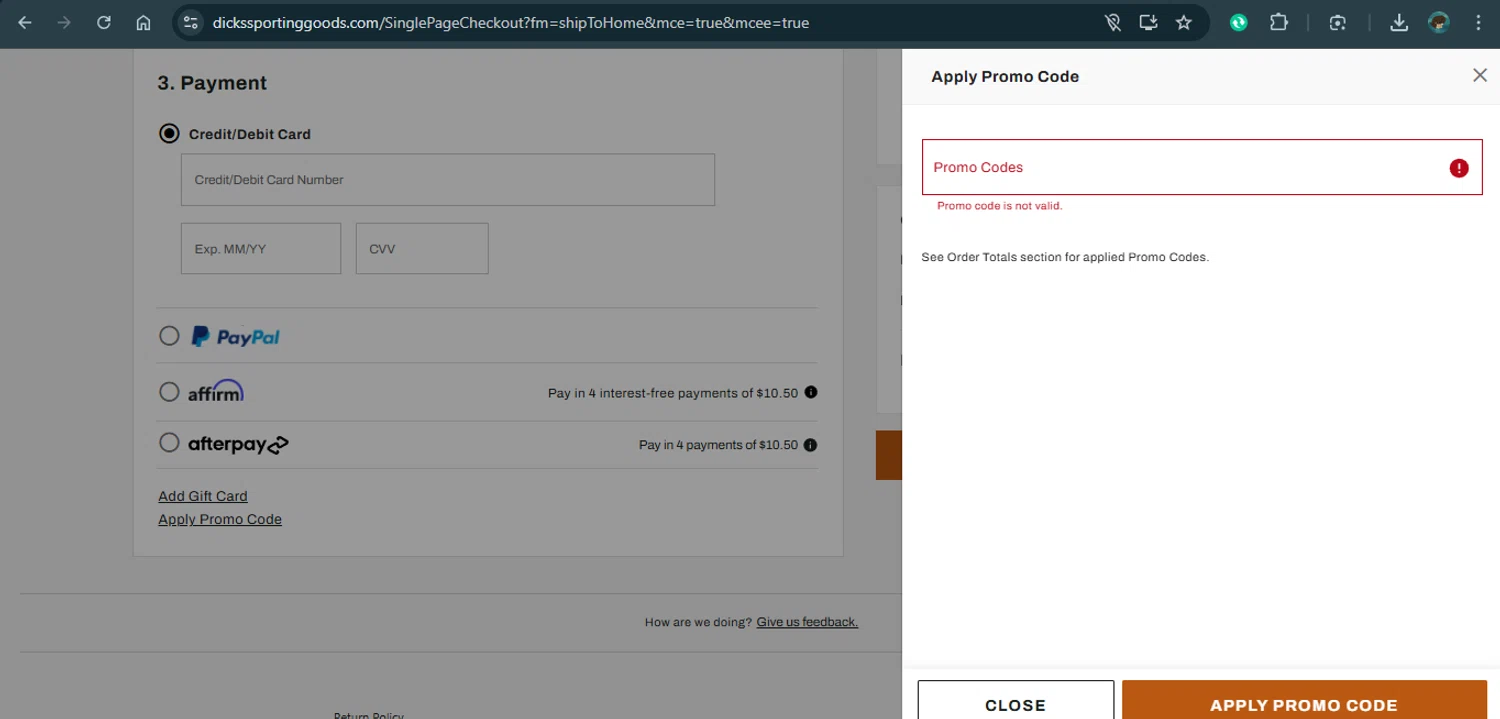This screenshot has width=1500, height=719.
Task: Click the tracking protection eye icon
Action: [1112, 22]
